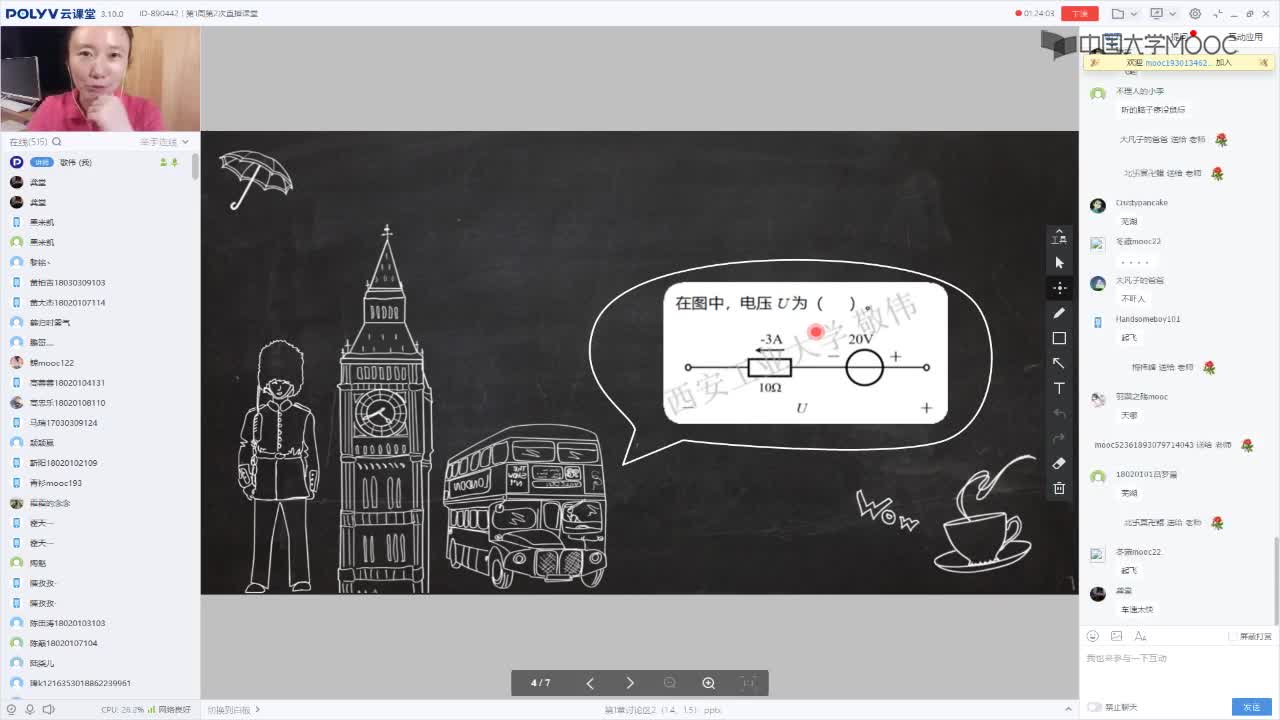Open the settings gear
Screen dimensions: 1280x720
click(x=1195, y=14)
